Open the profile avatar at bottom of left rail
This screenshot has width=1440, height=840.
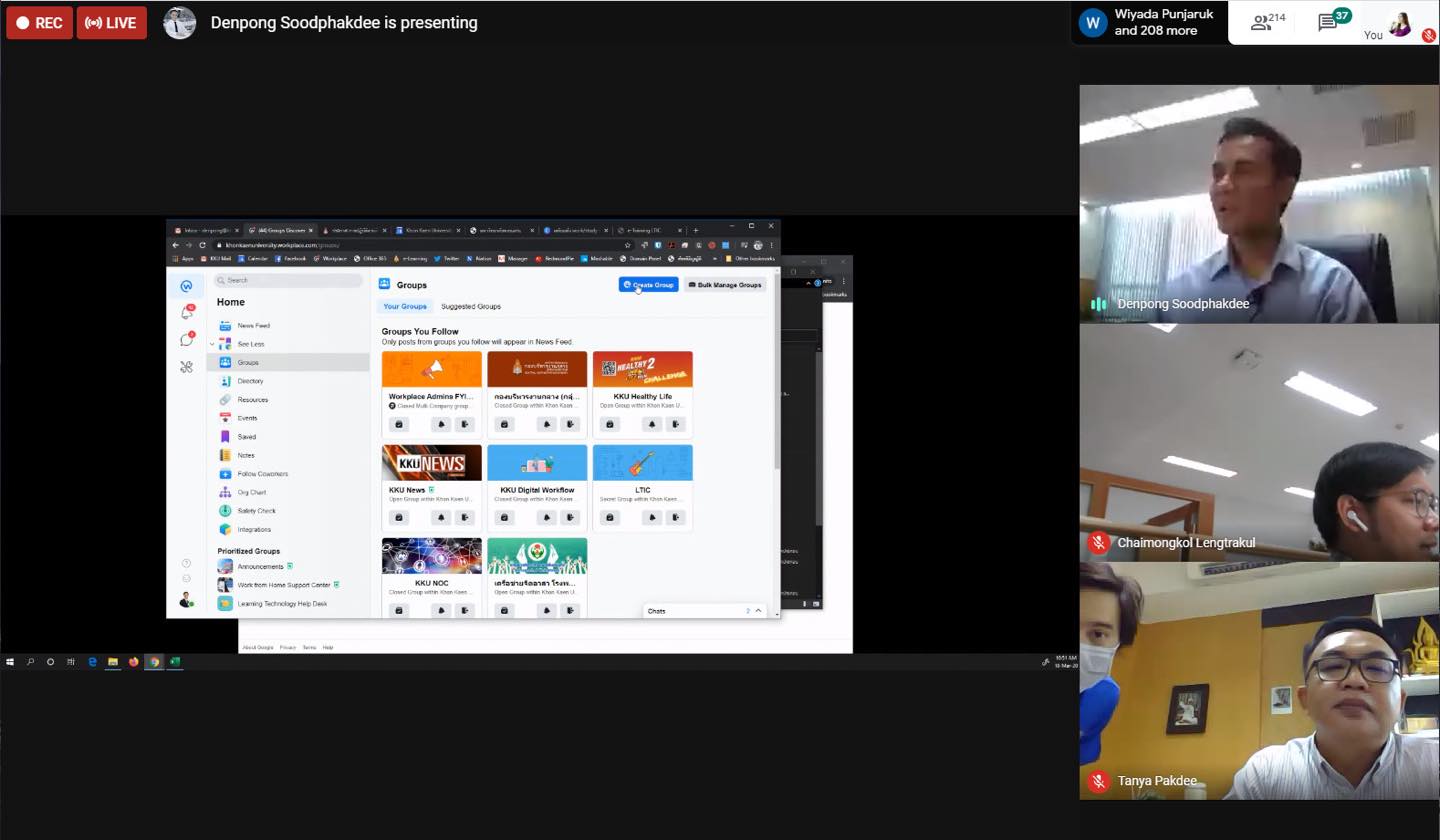(x=186, y=600)
